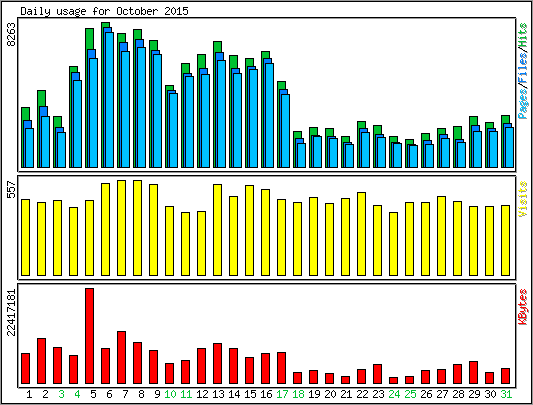Image resolution: width=533 pixels, height=405 pixels.
Task: Click the cyan Pages bar for day 16
Action: pyautogui.click(x=270, y=115)
